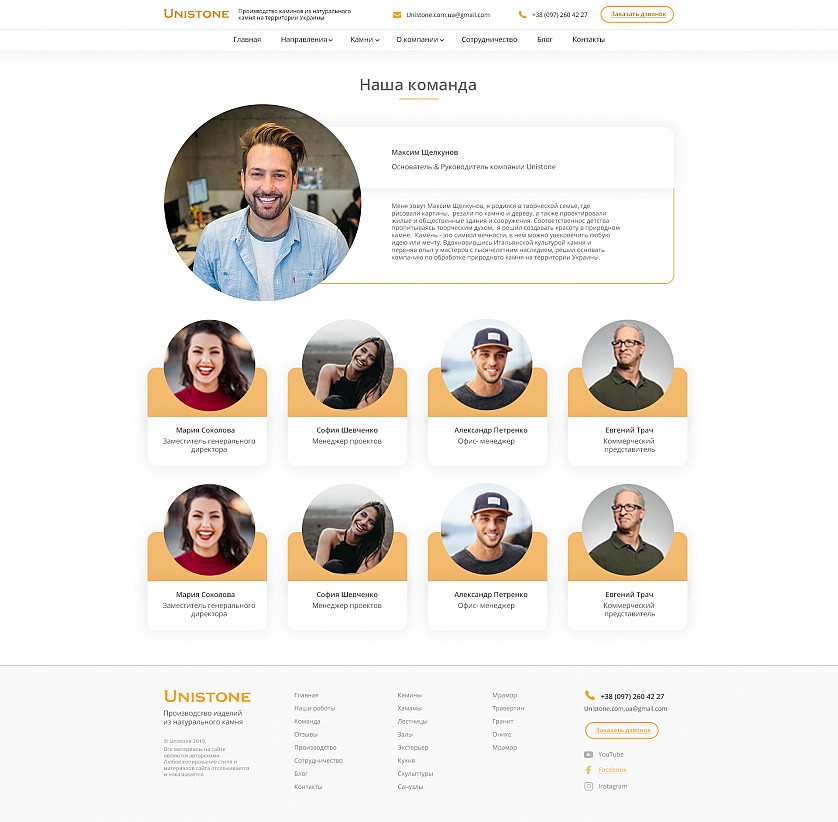Click Мария Соколова's photo in the top row

tap(209, 366)
